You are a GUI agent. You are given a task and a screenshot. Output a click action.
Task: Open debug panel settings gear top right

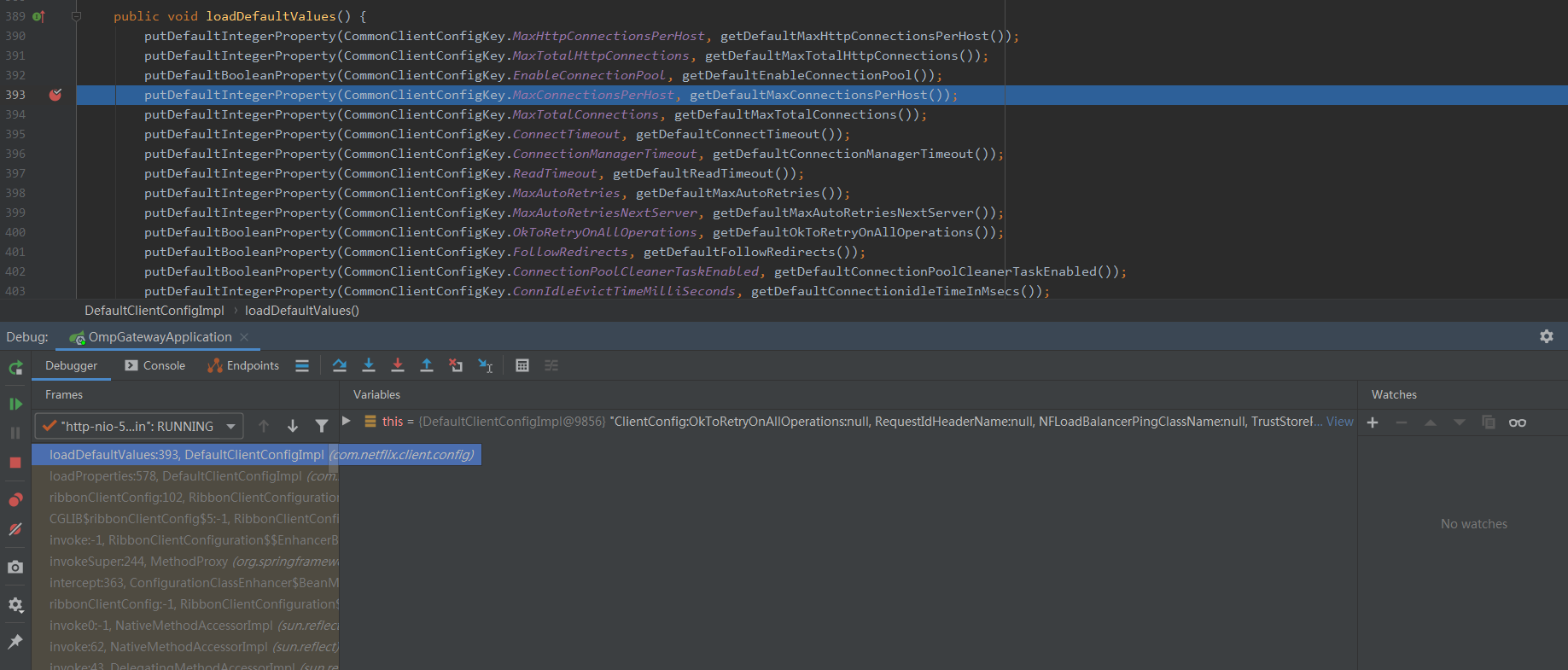(1547, 336)
